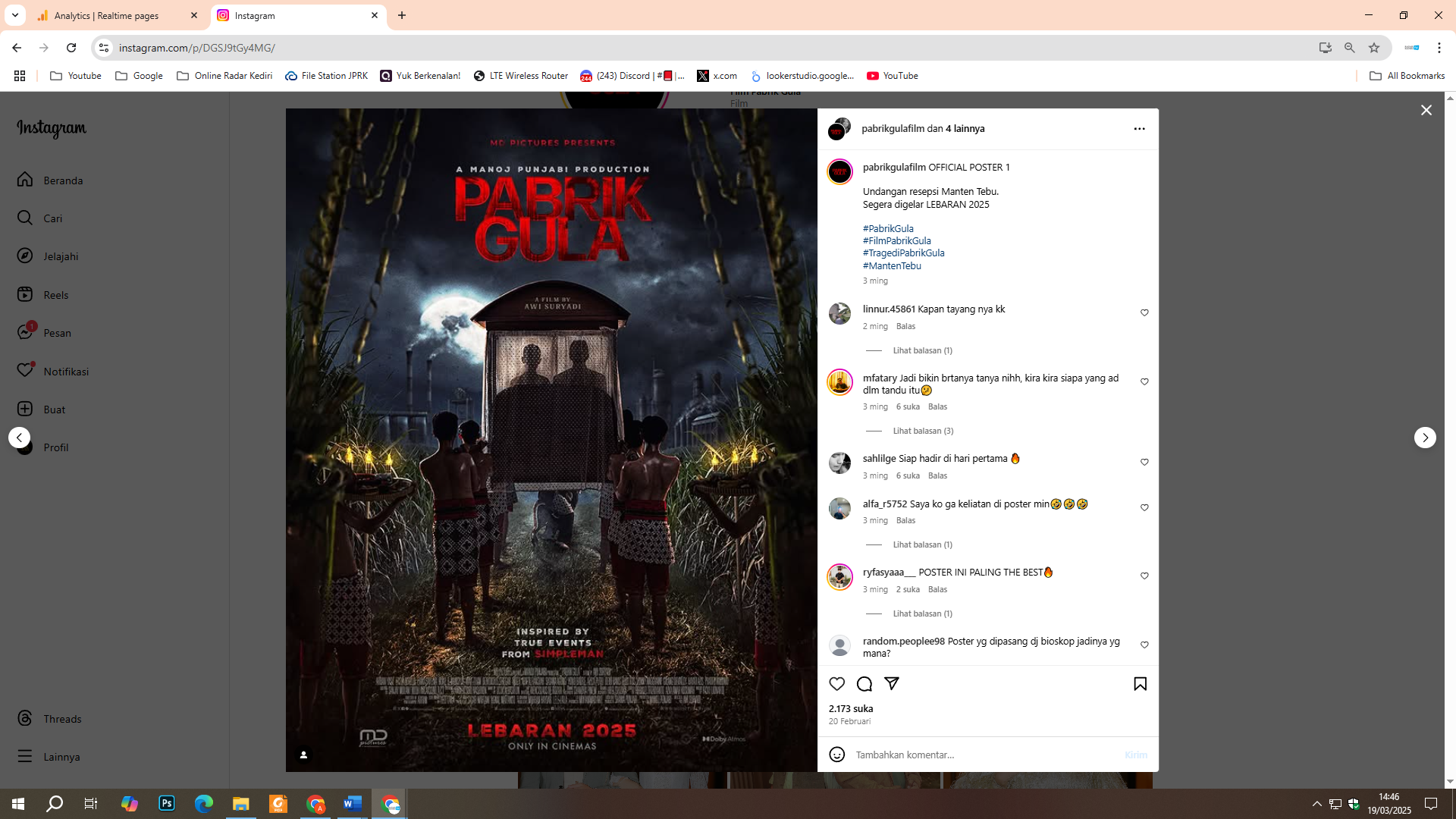Save post using bookmark icon
Image resolution: width=1456 pixels, height=819 pixels.
point(1140,684)
